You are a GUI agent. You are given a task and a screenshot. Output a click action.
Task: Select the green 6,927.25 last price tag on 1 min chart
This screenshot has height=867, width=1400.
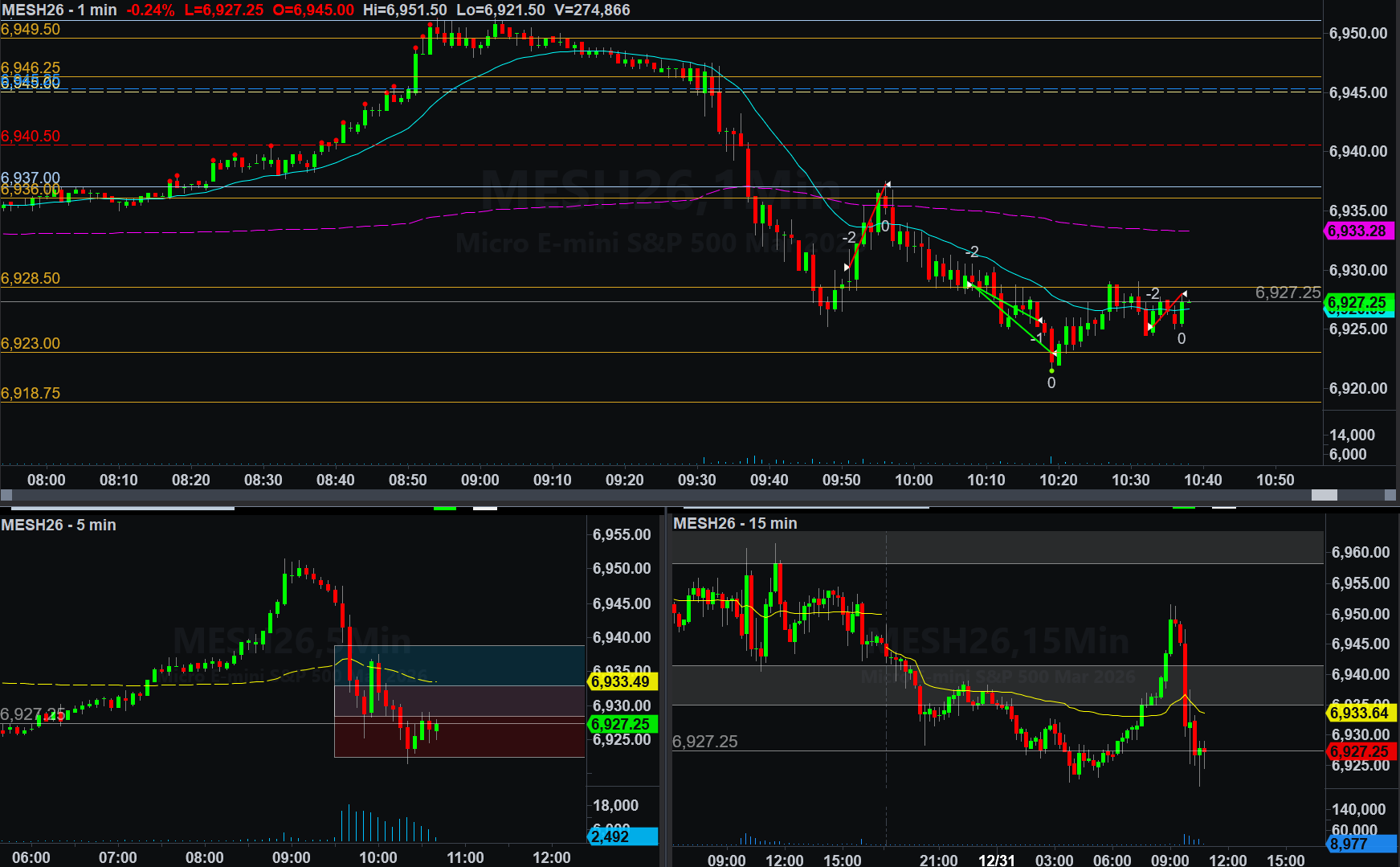click(x=1357, y=303)
